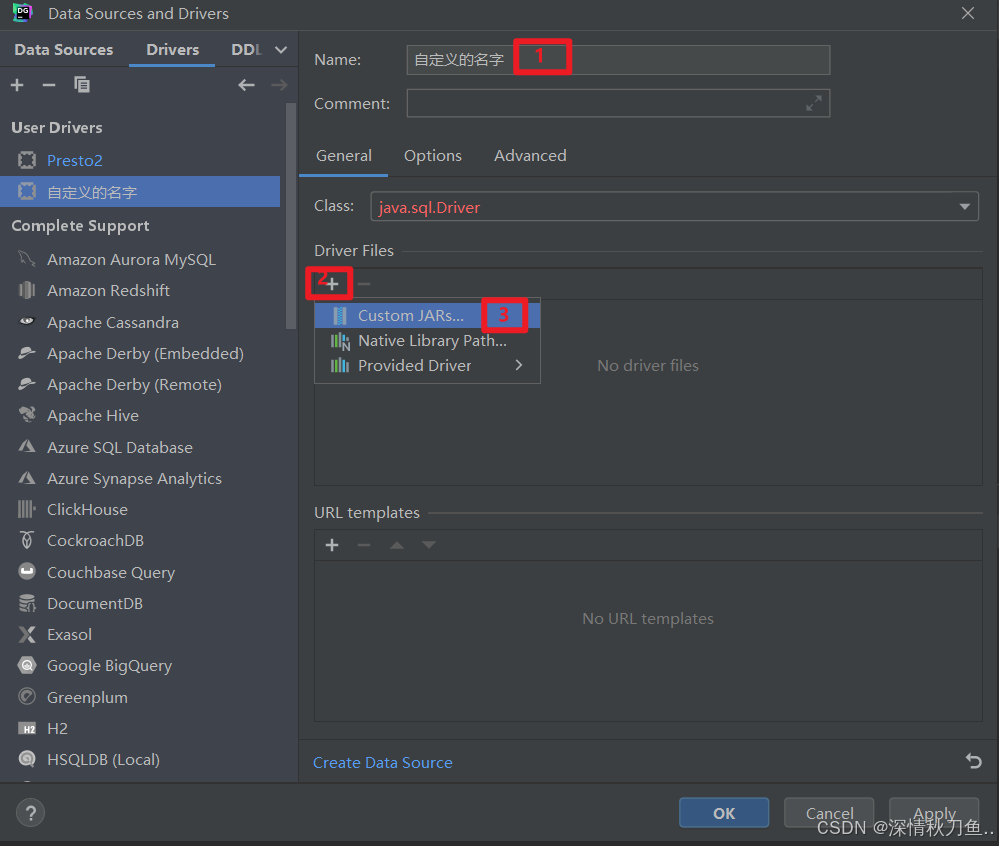Screen dimensions: 999x846
Task: Click the remove driver file minus icon
Action: [x=364, y=284]
